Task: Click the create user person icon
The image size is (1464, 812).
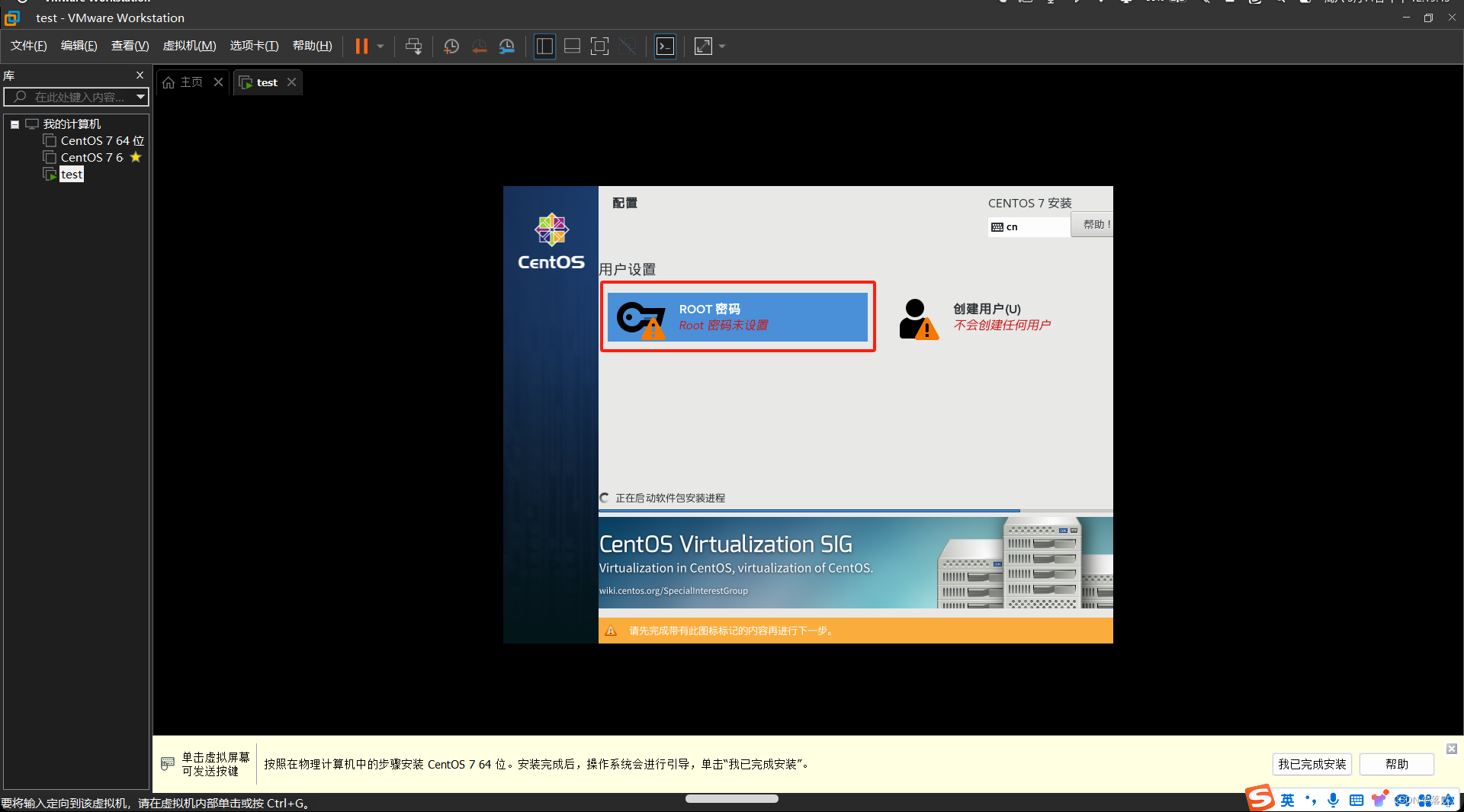Action: [x=918, y=319]
